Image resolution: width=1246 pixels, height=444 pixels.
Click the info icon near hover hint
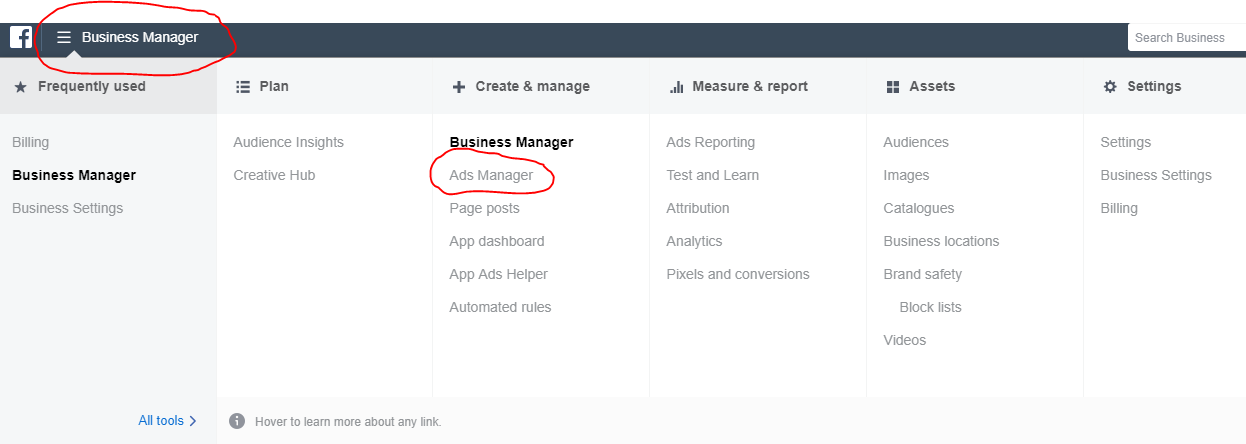(x=237, y=421)
